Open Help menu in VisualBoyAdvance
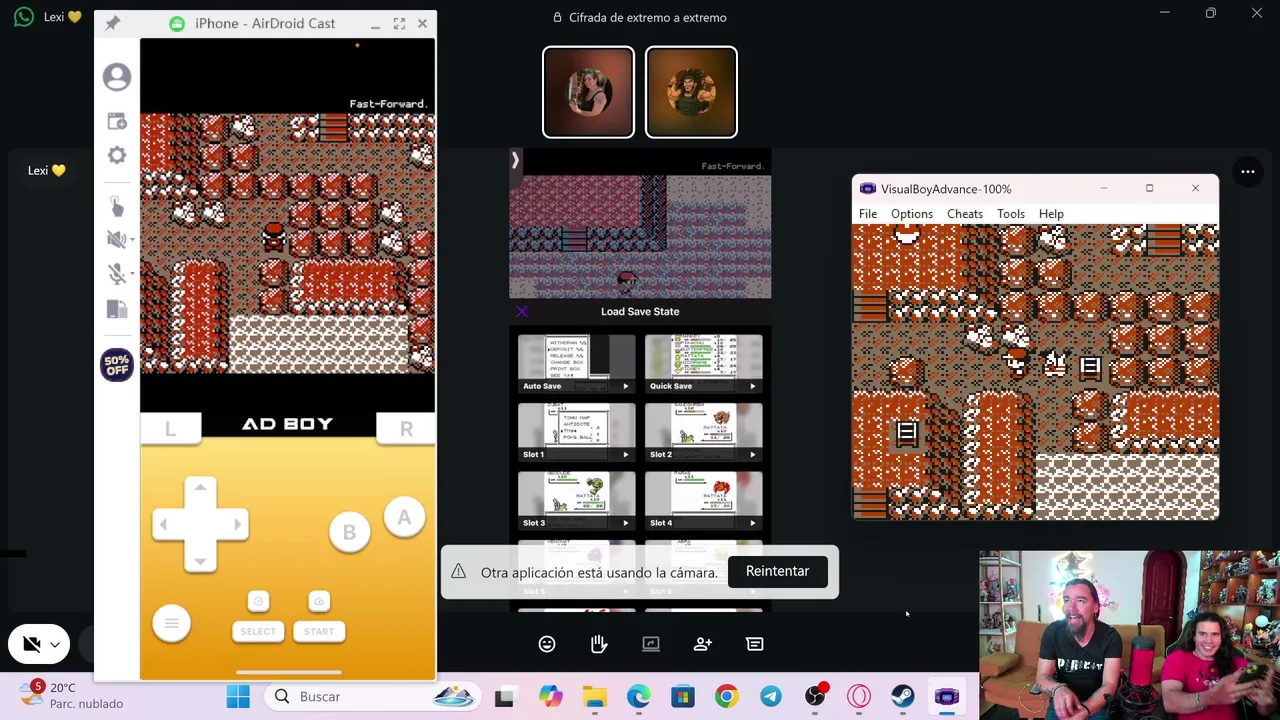This screenshot has width=1280, height=720. coord(1051,214)
